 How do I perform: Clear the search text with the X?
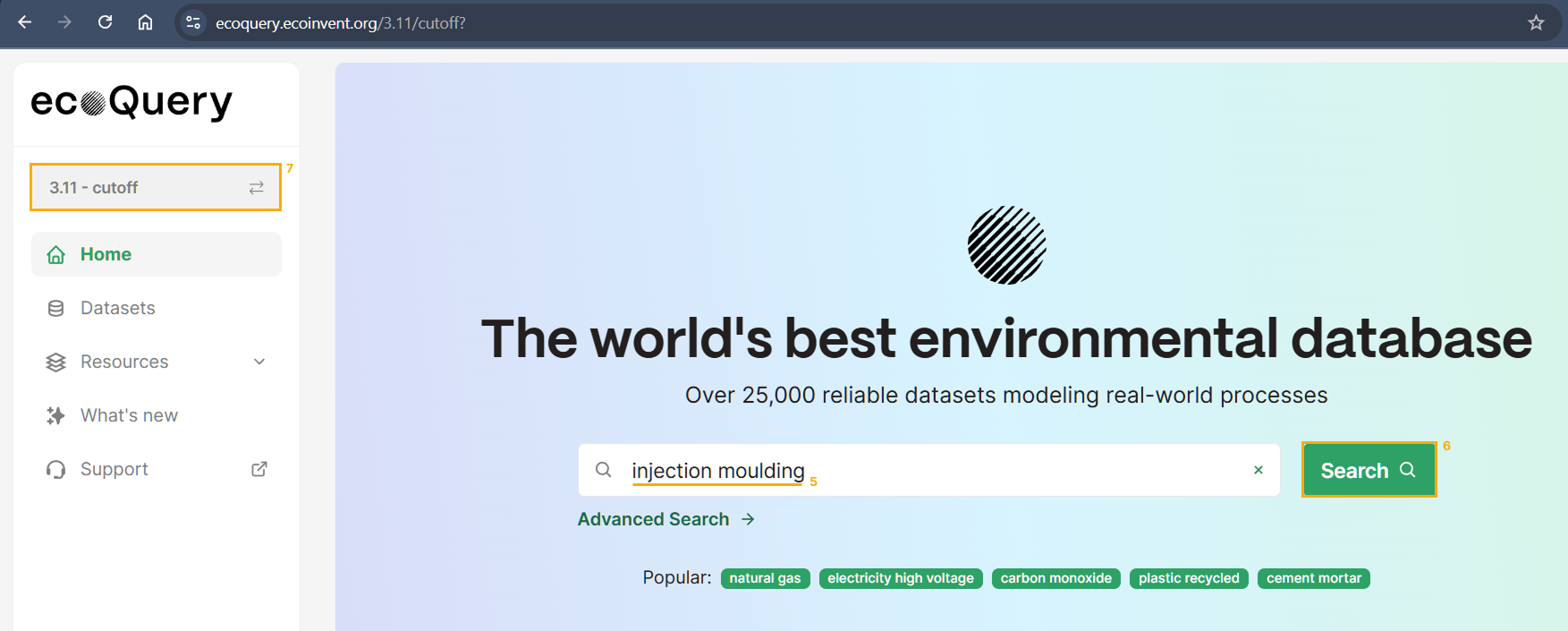coord(1259,470)
